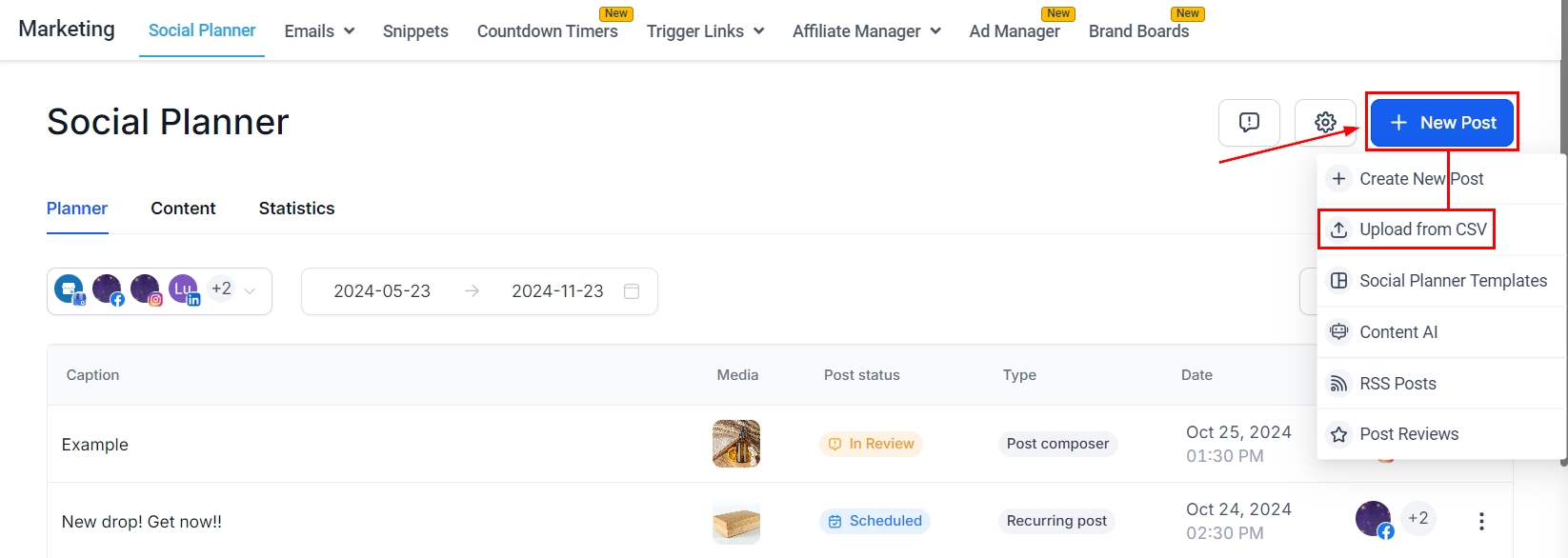
Task: Choose Content AI from the menu
Action: (1397, 332)
